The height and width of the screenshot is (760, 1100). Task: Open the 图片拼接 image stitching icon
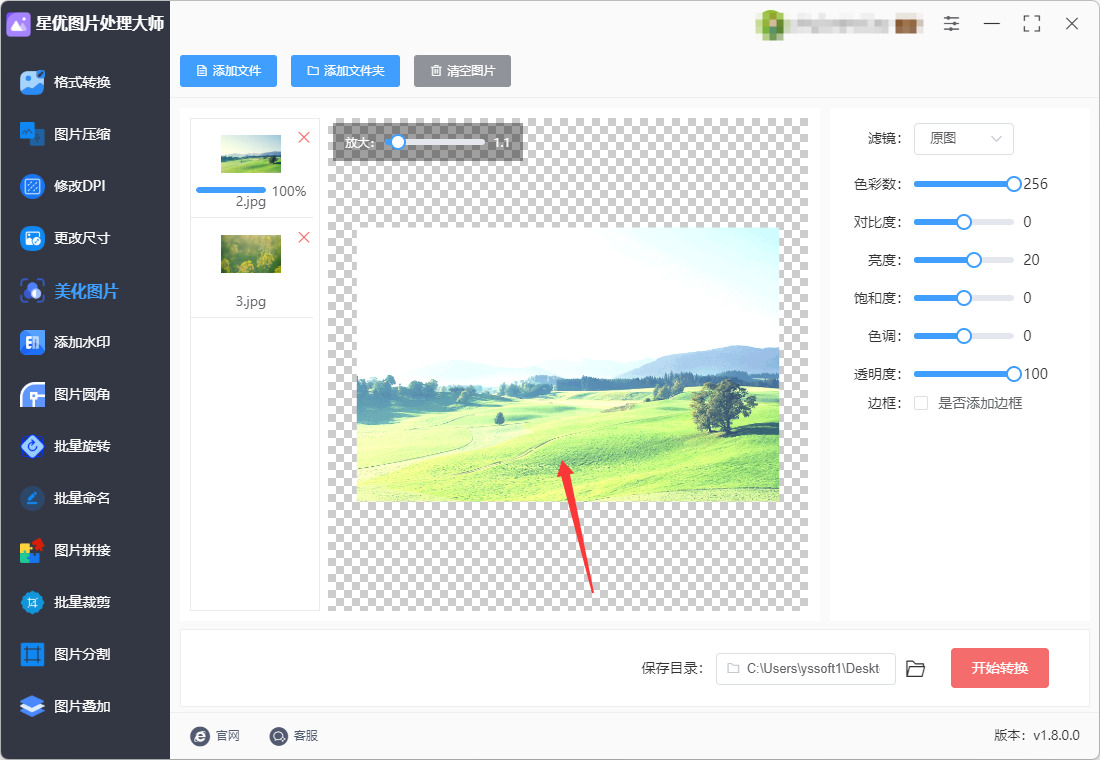click(x=32, y=550)
